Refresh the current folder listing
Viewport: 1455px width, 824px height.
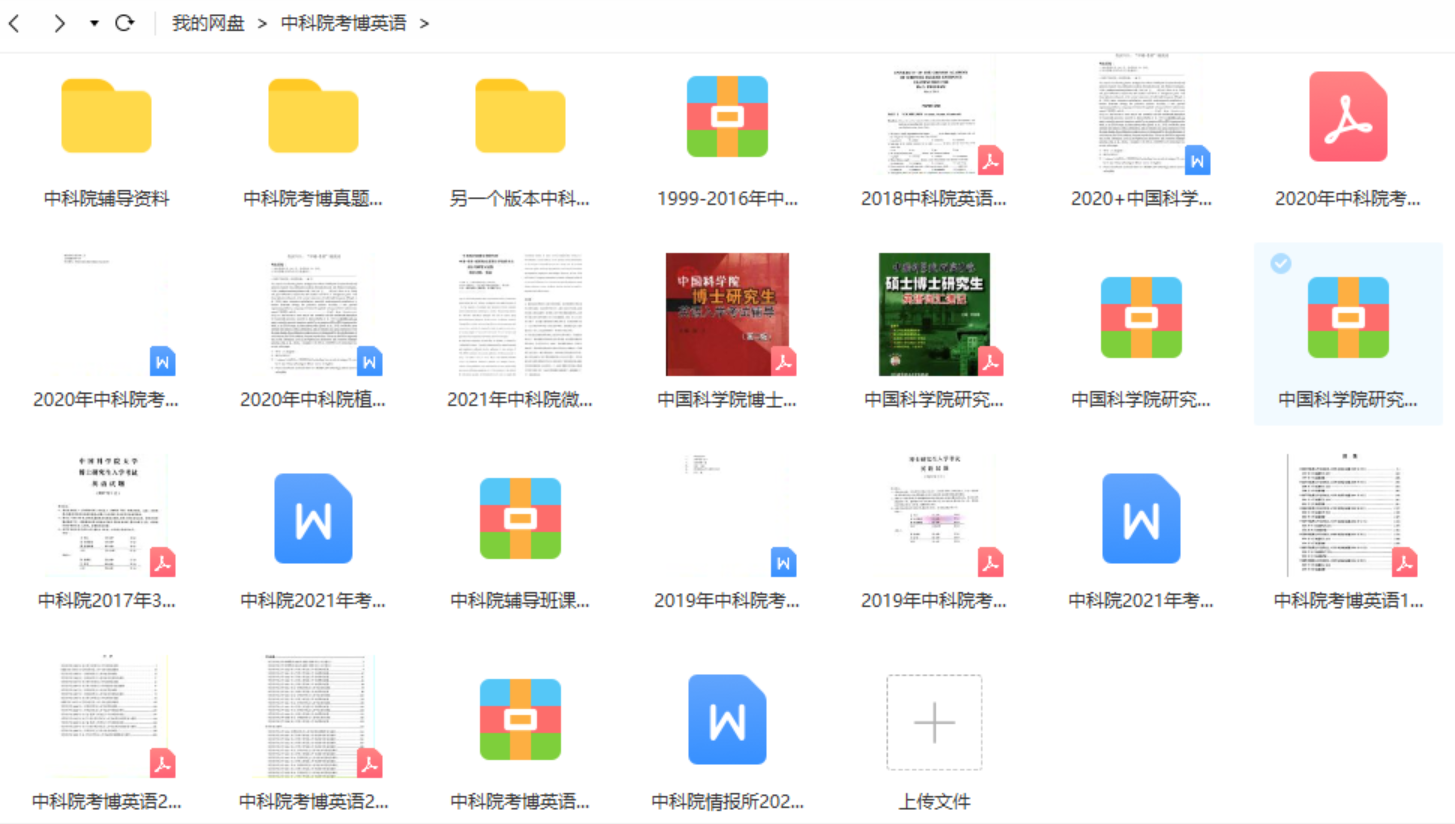[125, 24]
